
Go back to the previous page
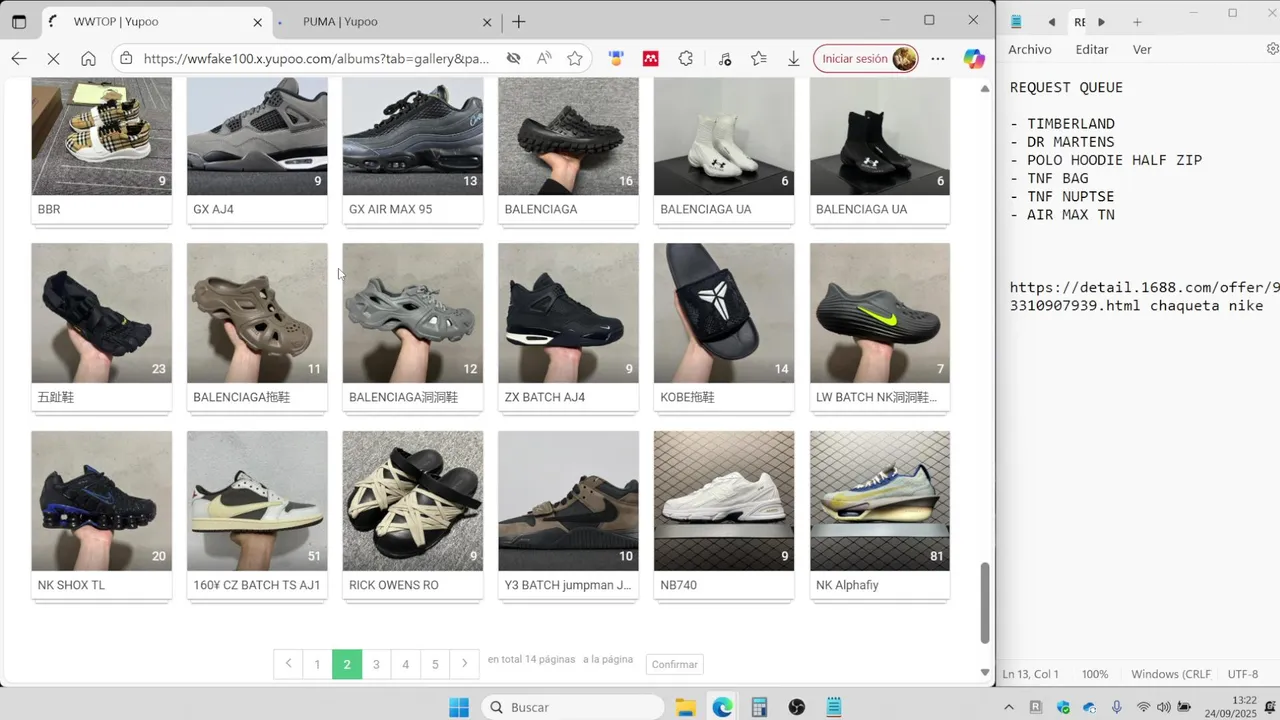19,59
